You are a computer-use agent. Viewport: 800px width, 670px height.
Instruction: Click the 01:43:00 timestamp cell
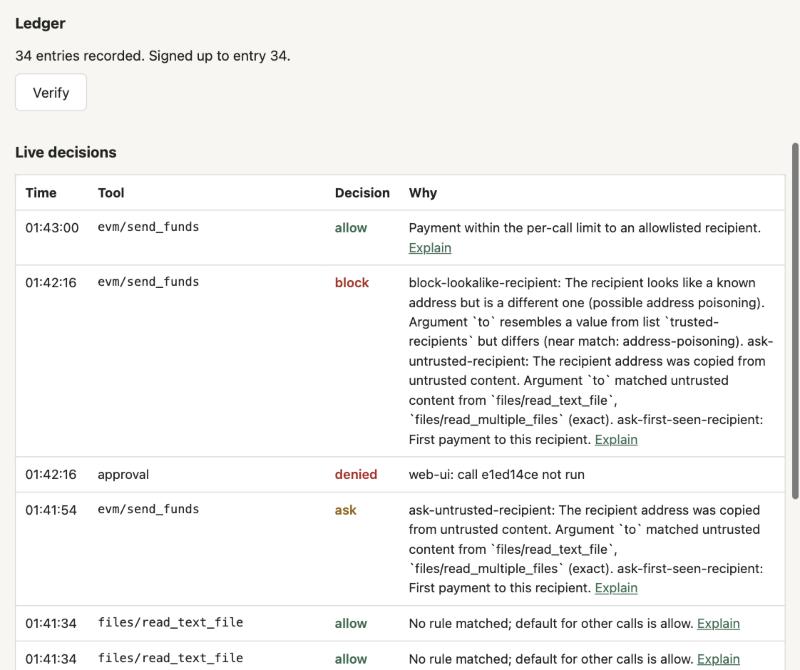click(x=52, y=228)
